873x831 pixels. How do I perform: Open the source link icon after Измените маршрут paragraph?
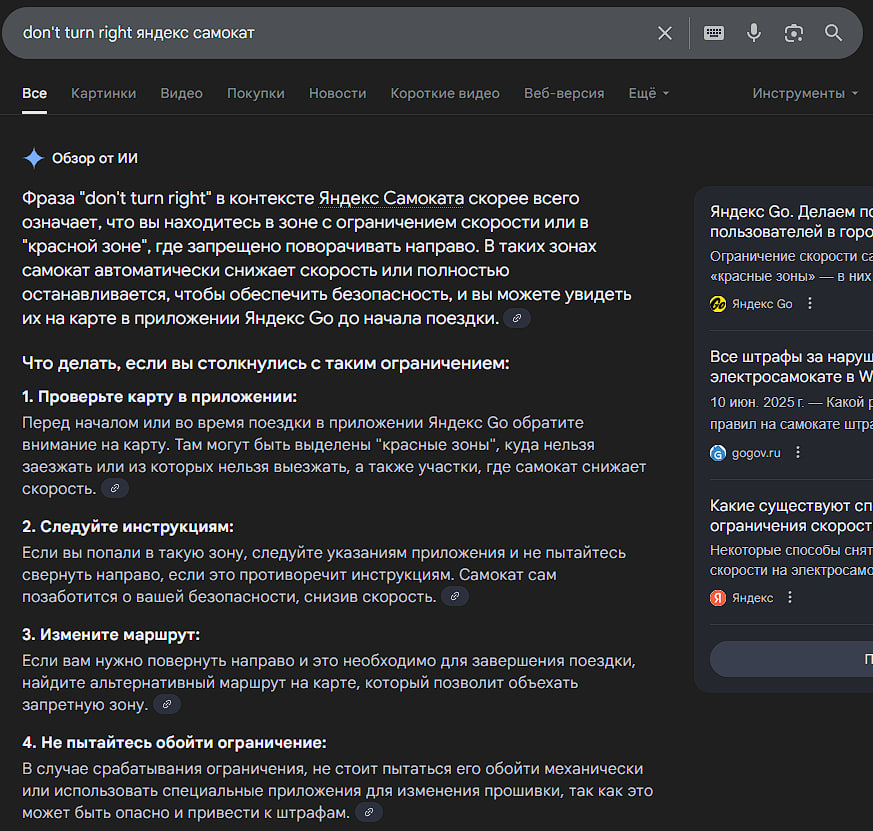tap(166, 704)
